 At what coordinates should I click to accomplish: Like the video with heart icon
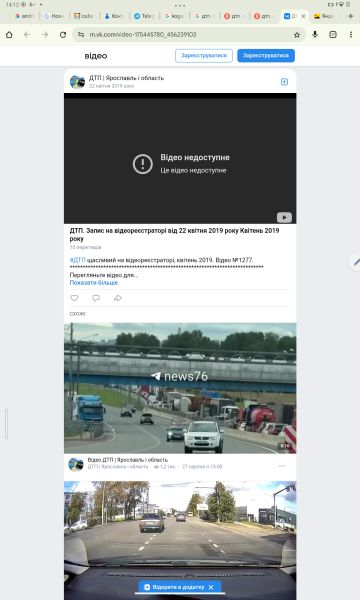click(x=74, y=298)
